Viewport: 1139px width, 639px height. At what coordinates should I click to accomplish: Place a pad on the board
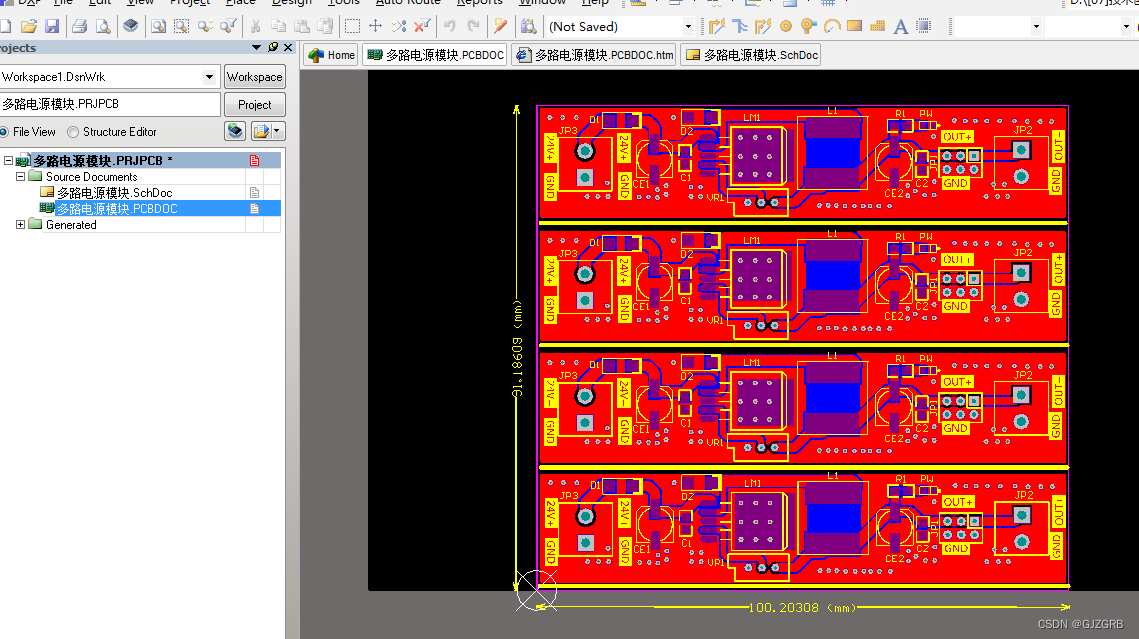(x=786, y=27)
